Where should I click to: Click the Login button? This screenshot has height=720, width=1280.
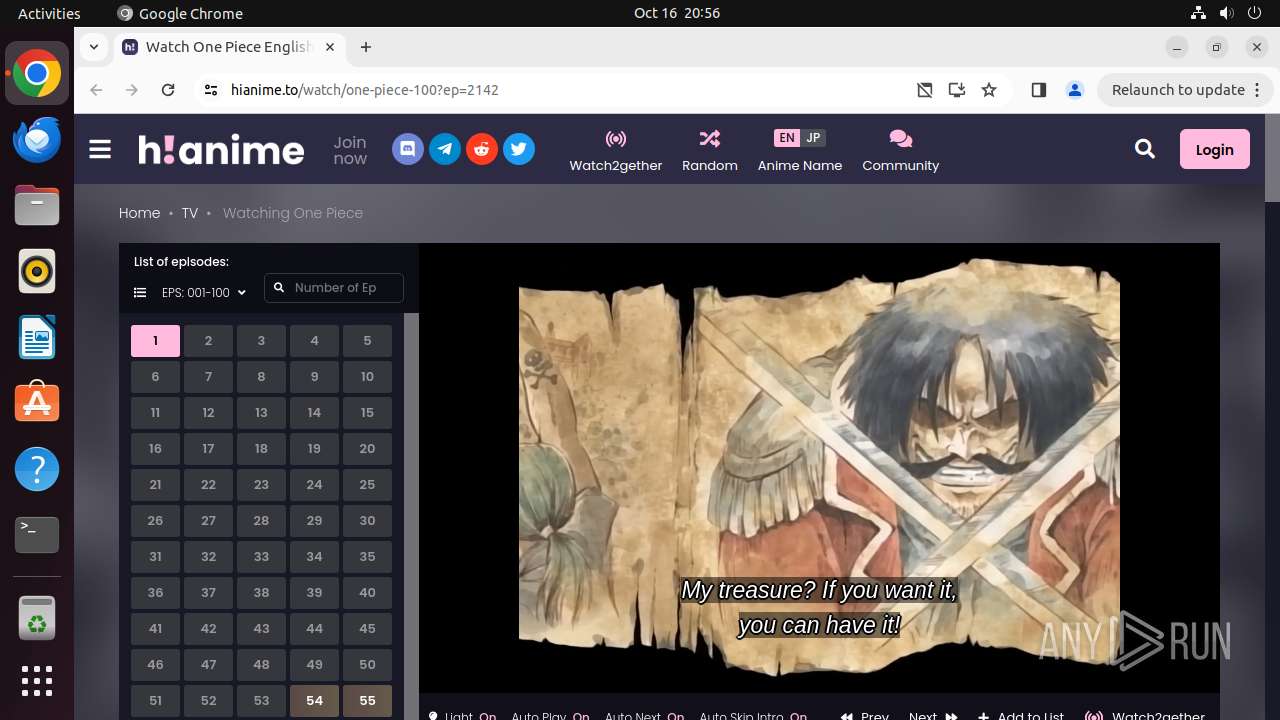1214,149
